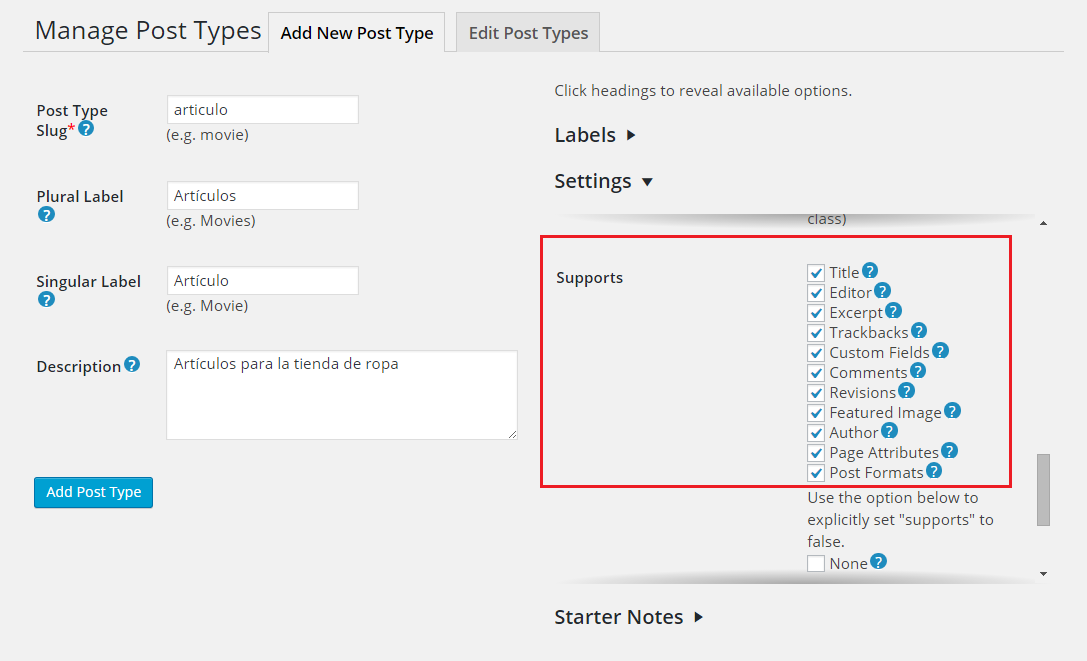Expand the Starter Notes section
The height and width of the screenshot is (661, 1087).
[x=629, y=617]
